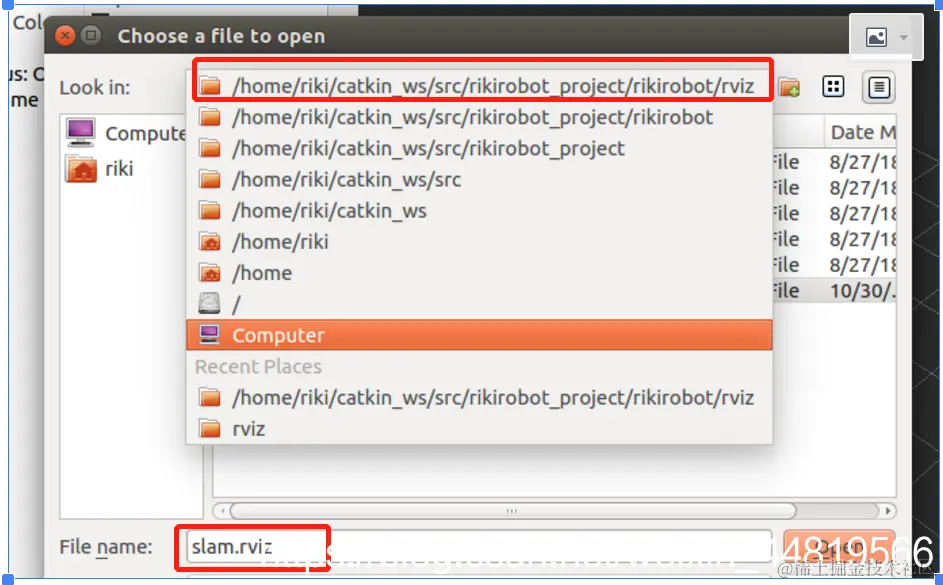Click the monitor icon beside Computer in dropdown
The height and width of the screenshot is (585, 943).
click(x=209, y=335)
